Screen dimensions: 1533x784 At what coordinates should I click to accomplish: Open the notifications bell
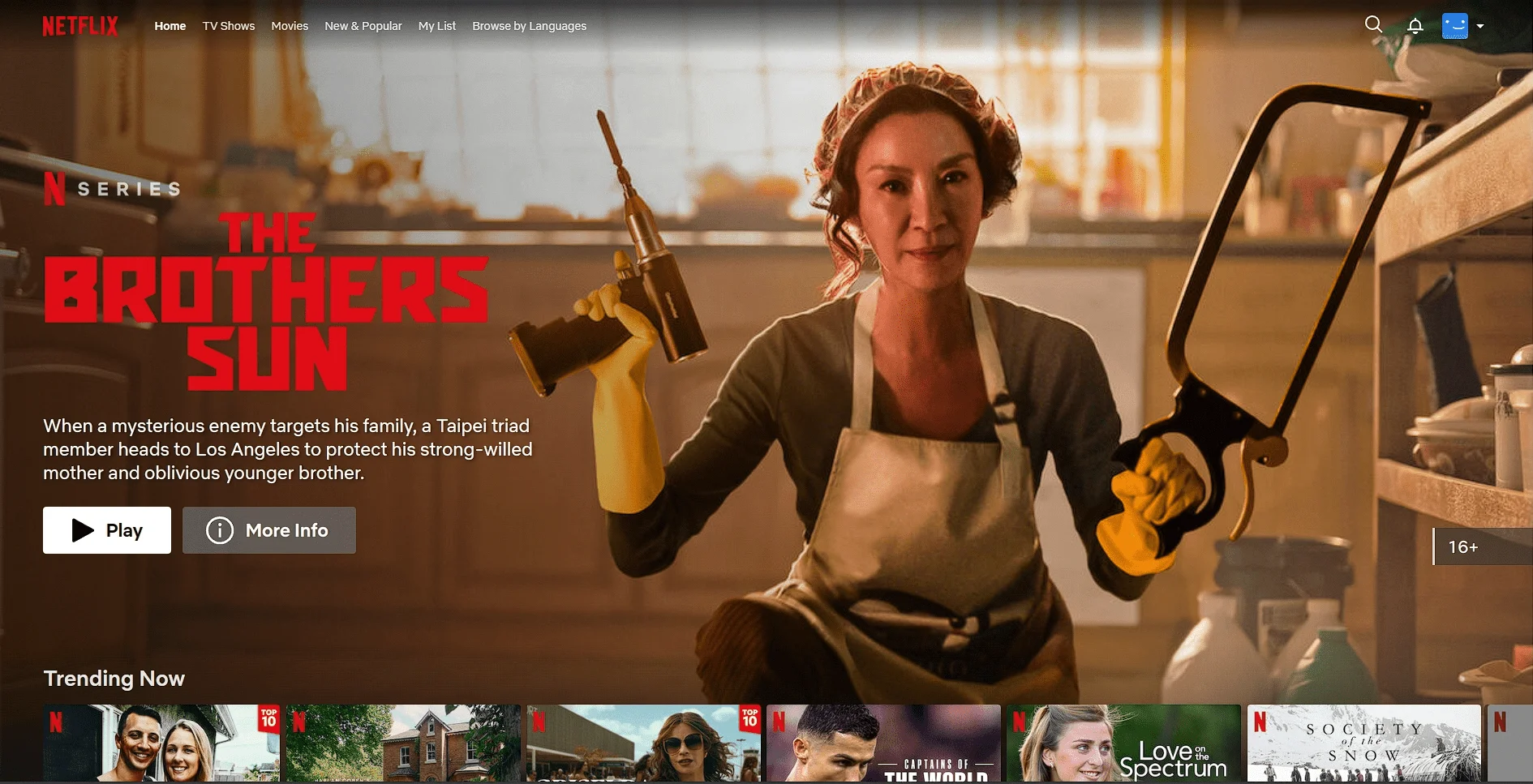point(1415,26)
